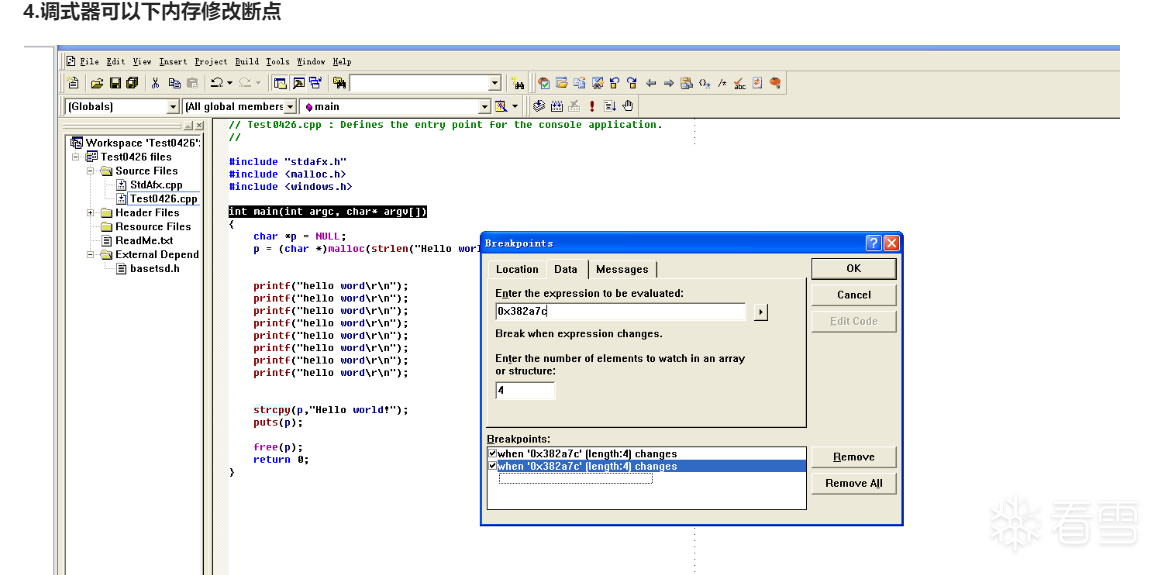Click the Undo arrow icon
The image size is (1160, 575).
coord(216,83)
